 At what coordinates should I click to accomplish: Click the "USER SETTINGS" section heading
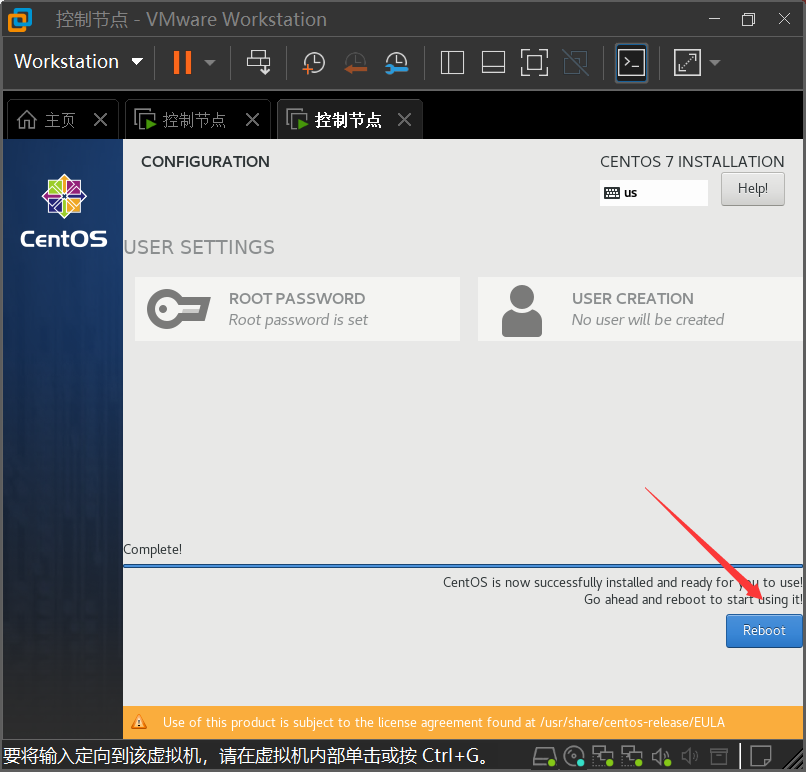199,247
